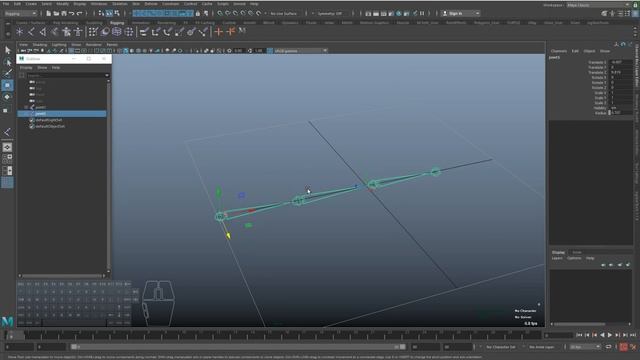
Task: Click the red Set Key shelf icon
Action: 219,32
